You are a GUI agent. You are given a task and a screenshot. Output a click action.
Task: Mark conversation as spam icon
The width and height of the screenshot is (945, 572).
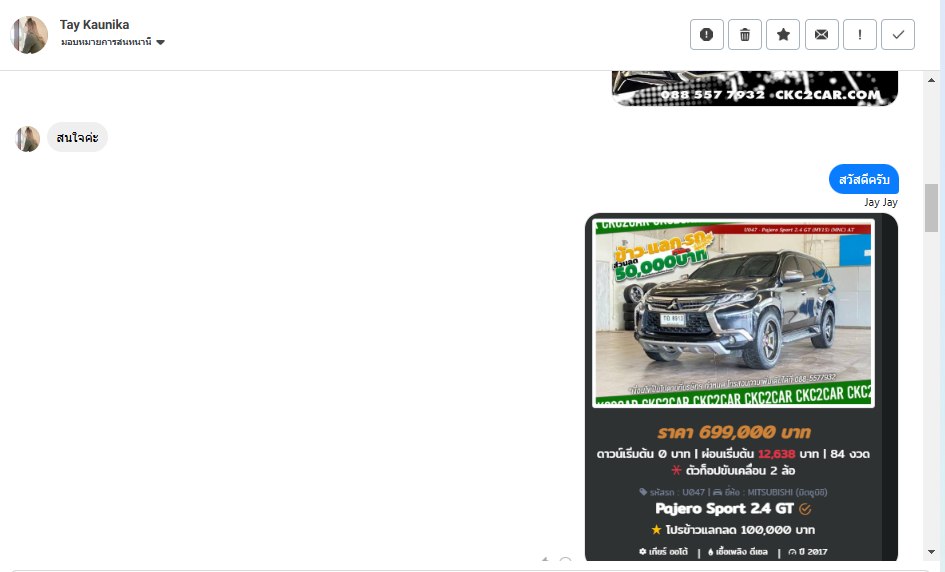tap(706, 34)
